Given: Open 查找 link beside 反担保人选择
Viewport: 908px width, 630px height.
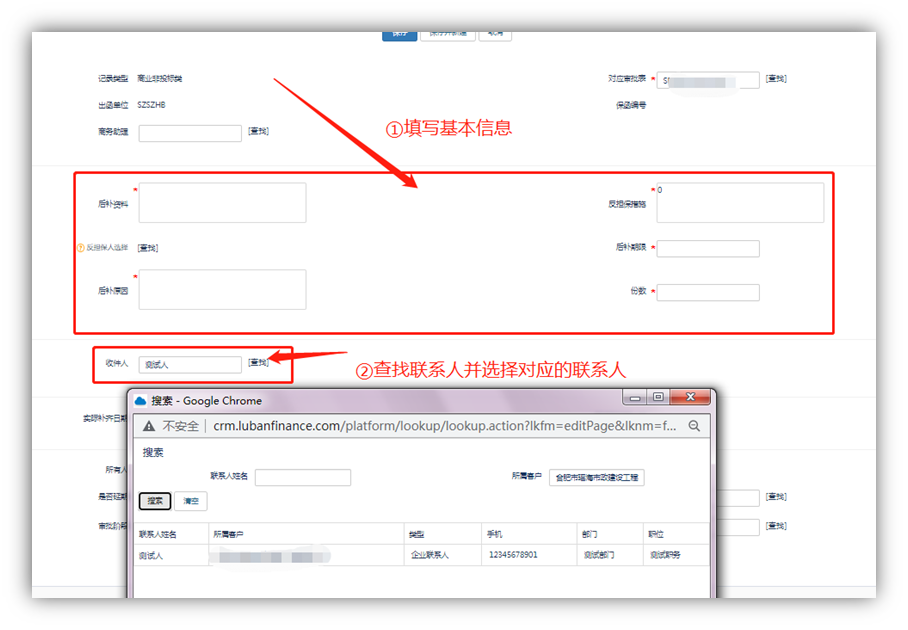Looking at the screenshot, I should (x=147, y=248).
